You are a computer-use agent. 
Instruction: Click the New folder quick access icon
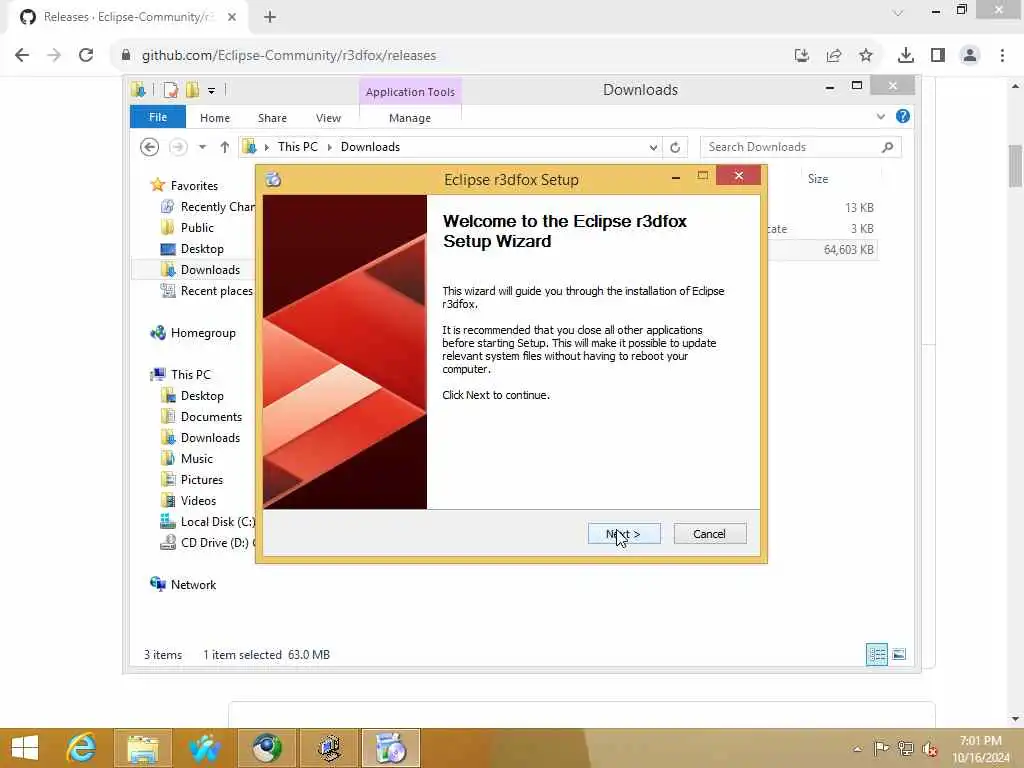[x=192, y=89]
